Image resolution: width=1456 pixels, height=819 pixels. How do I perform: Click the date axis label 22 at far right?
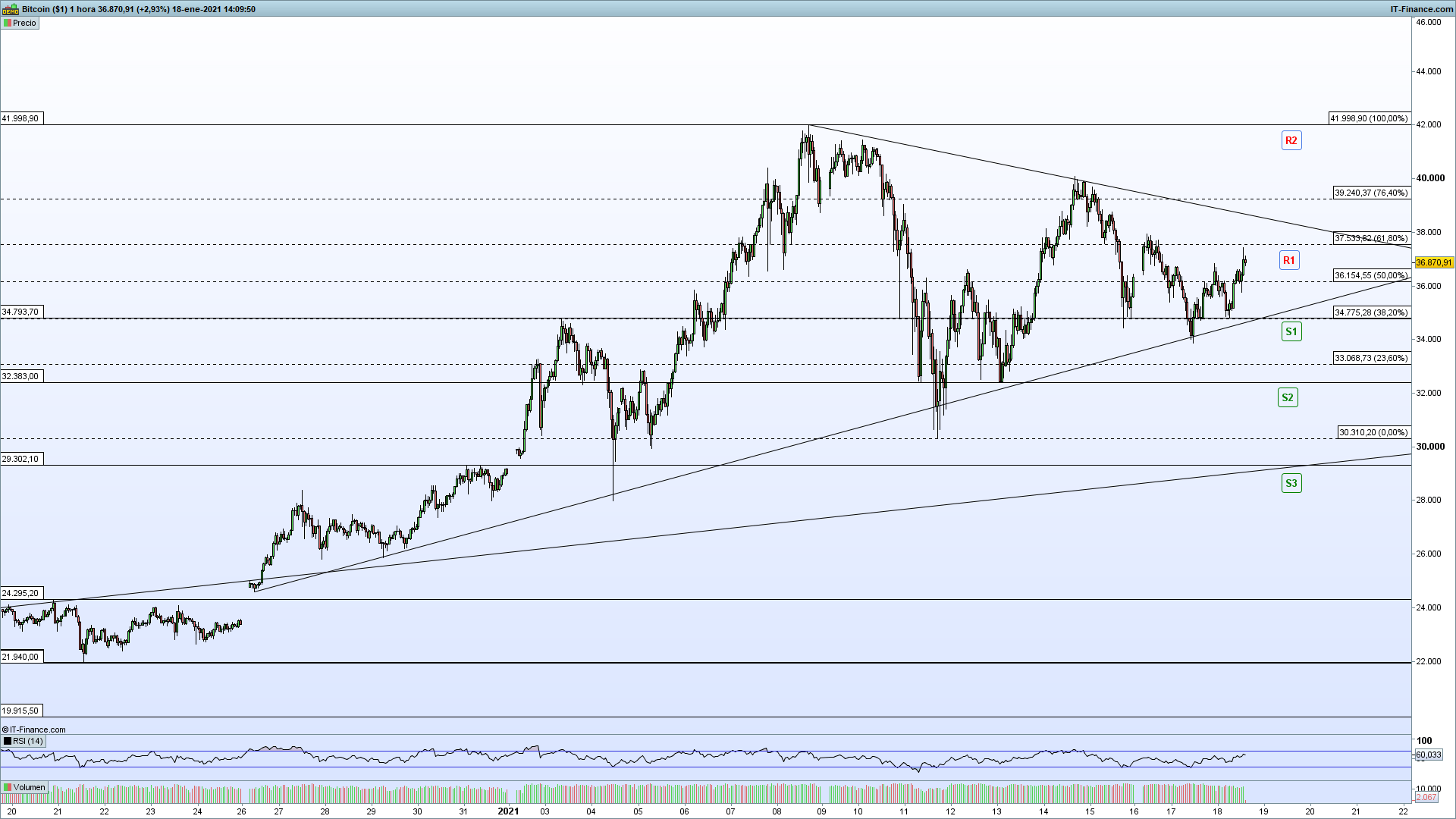click(x=1403, y=811)
